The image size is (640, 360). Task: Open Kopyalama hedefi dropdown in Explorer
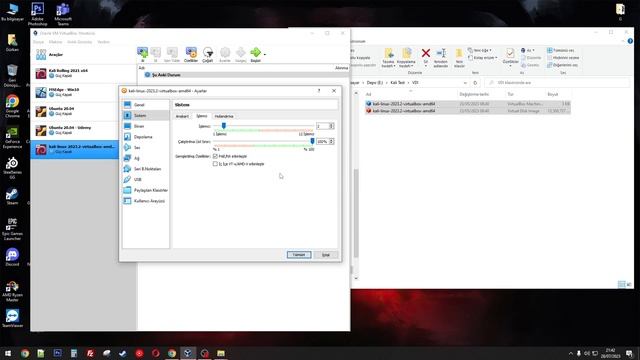pyautogui.click(x=406, y=58)
